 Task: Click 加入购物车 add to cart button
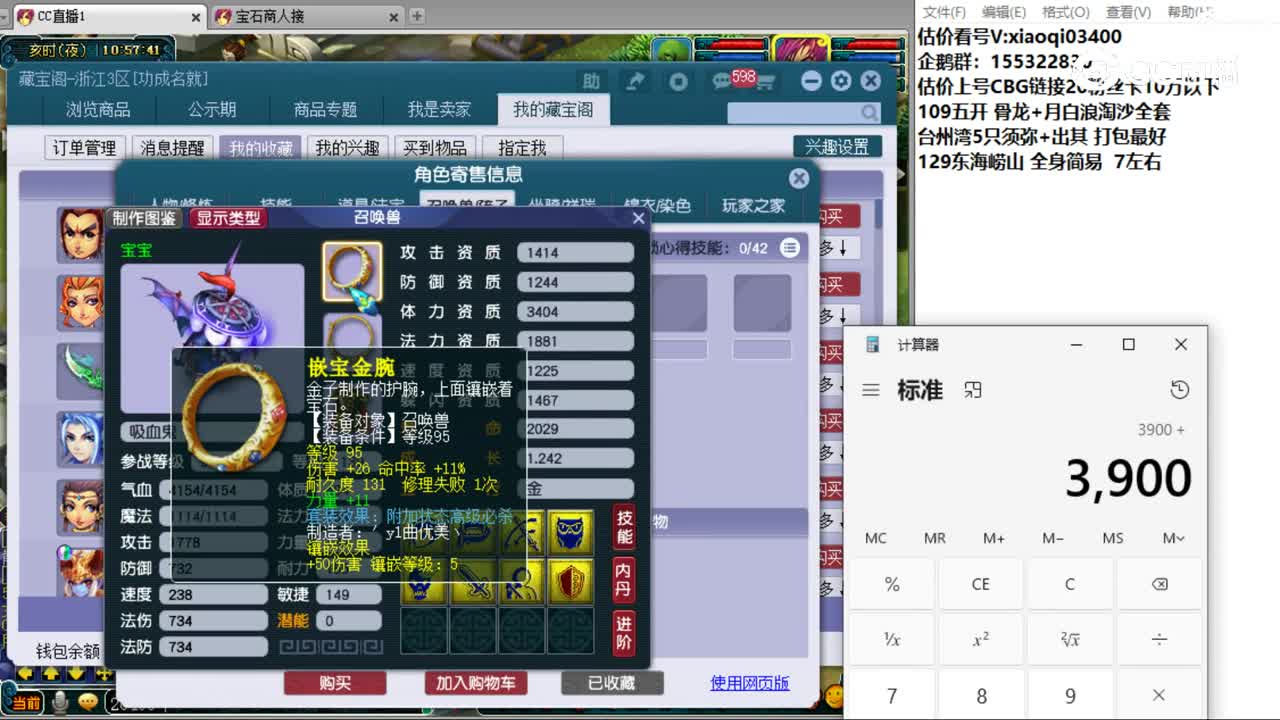pyautogui.click(x=475, y=683)
